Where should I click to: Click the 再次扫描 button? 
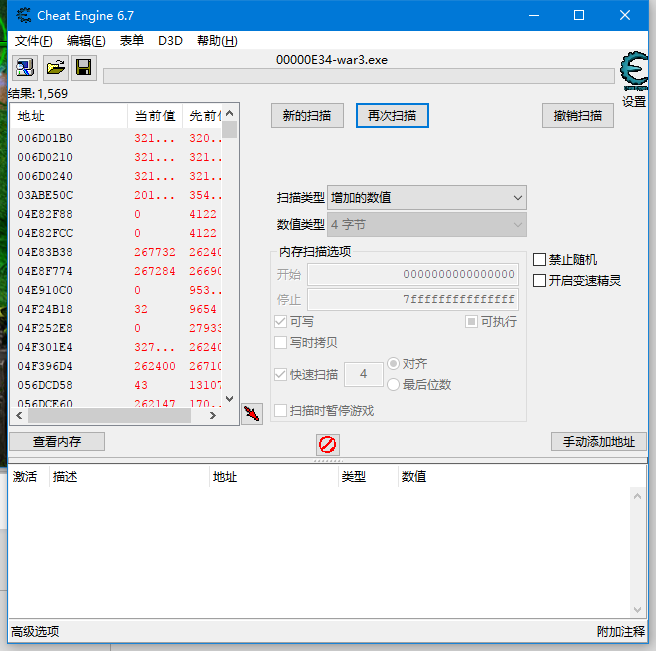point(392,115)
